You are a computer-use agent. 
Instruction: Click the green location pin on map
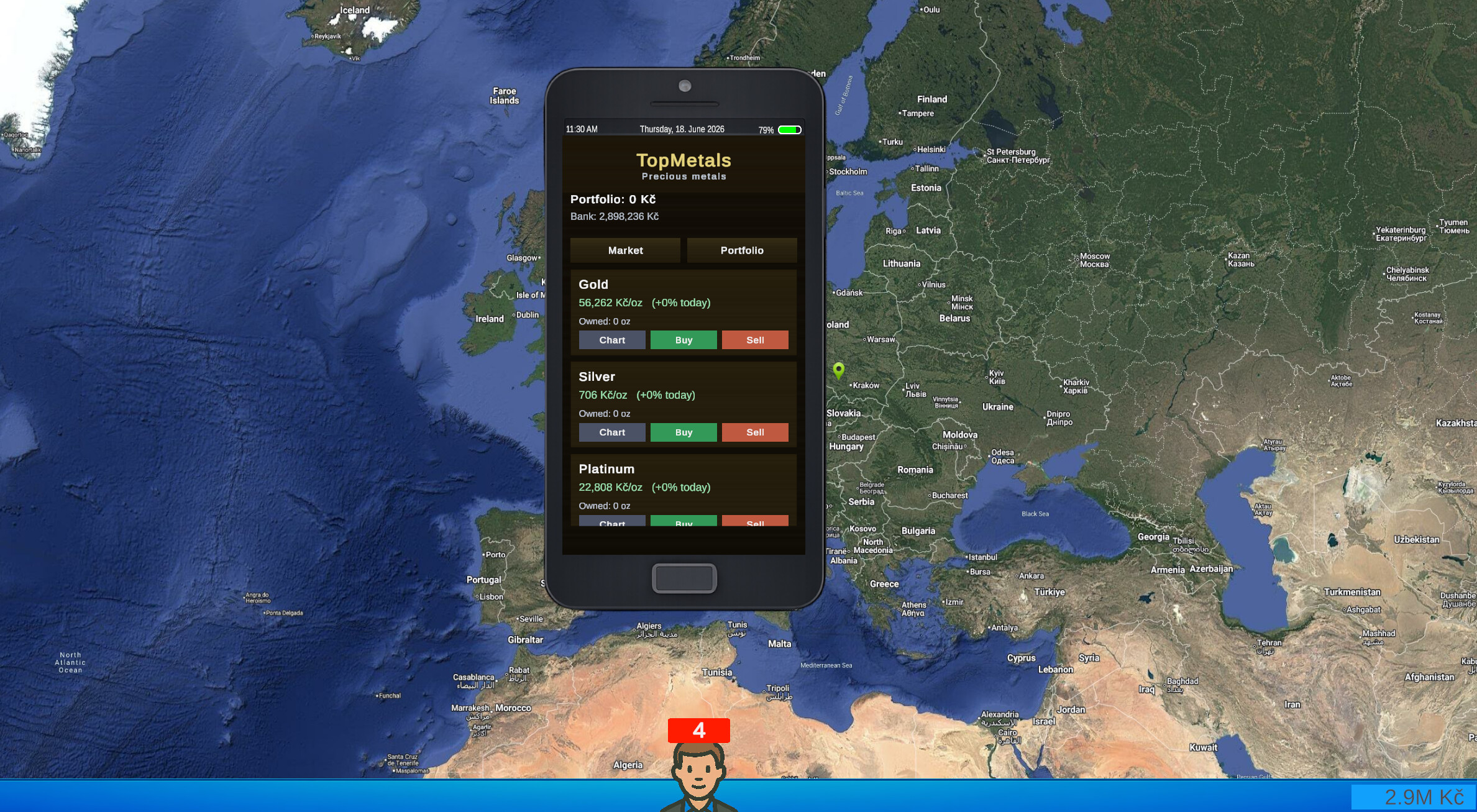(838, 370)
